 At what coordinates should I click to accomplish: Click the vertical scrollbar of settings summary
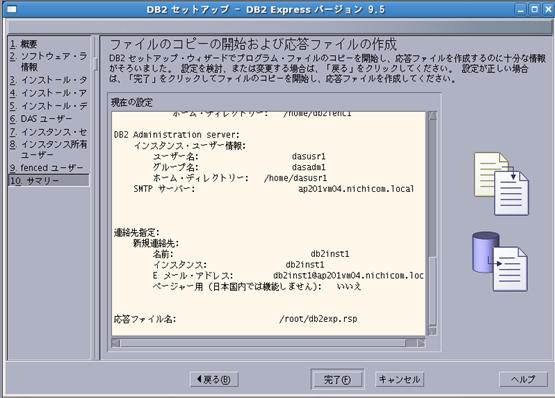coord(432,223)
